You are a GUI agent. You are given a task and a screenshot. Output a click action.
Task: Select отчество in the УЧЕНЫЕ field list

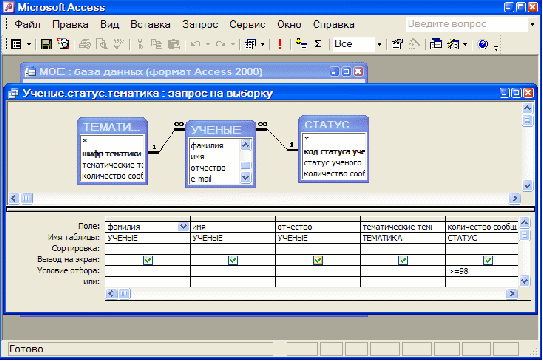point(208,168)
